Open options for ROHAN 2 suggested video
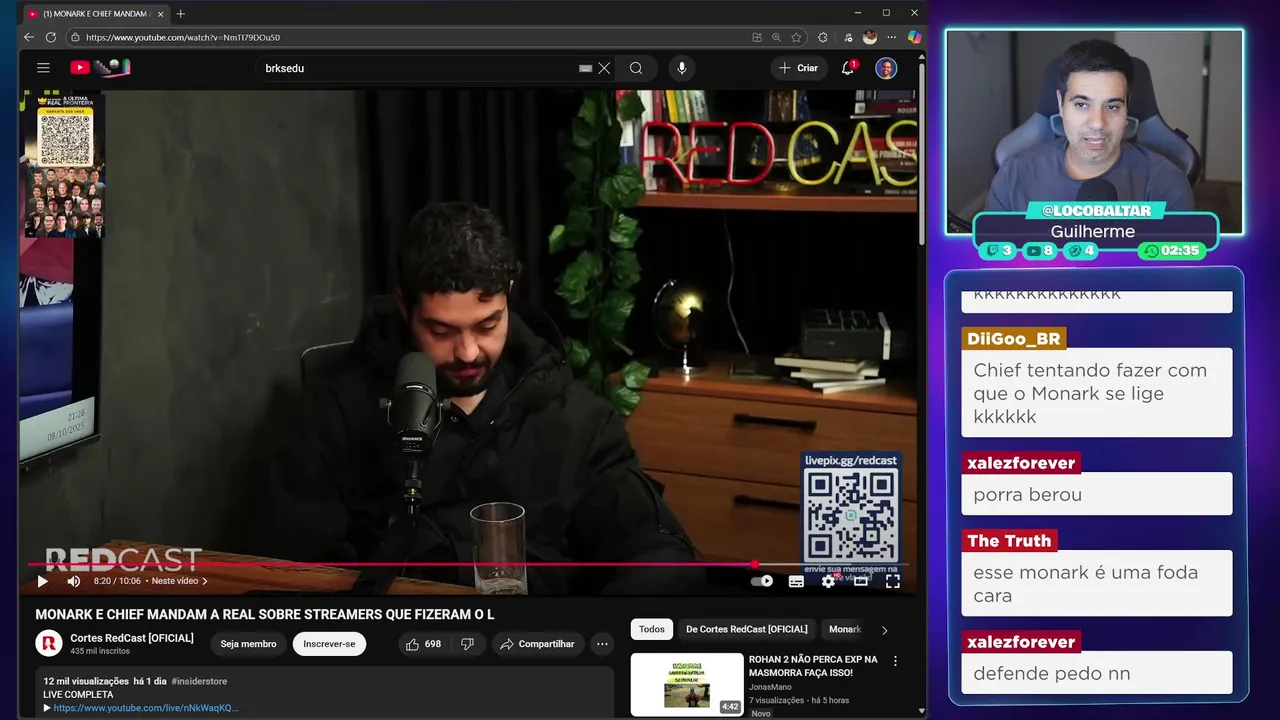Viewport: 1280px width, 720px height. tap(895, 661)
